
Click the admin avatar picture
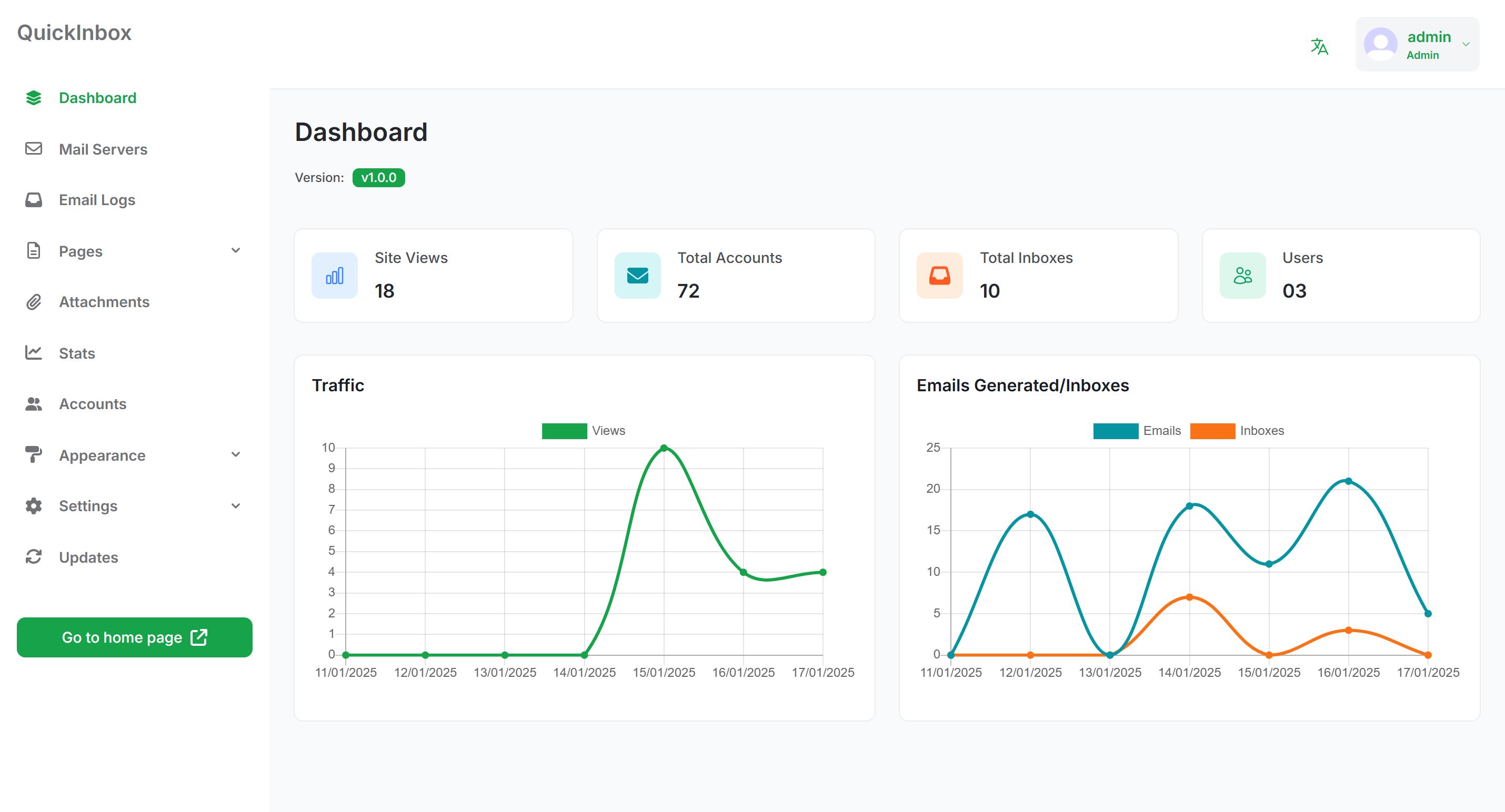[x=1380, y=44]
